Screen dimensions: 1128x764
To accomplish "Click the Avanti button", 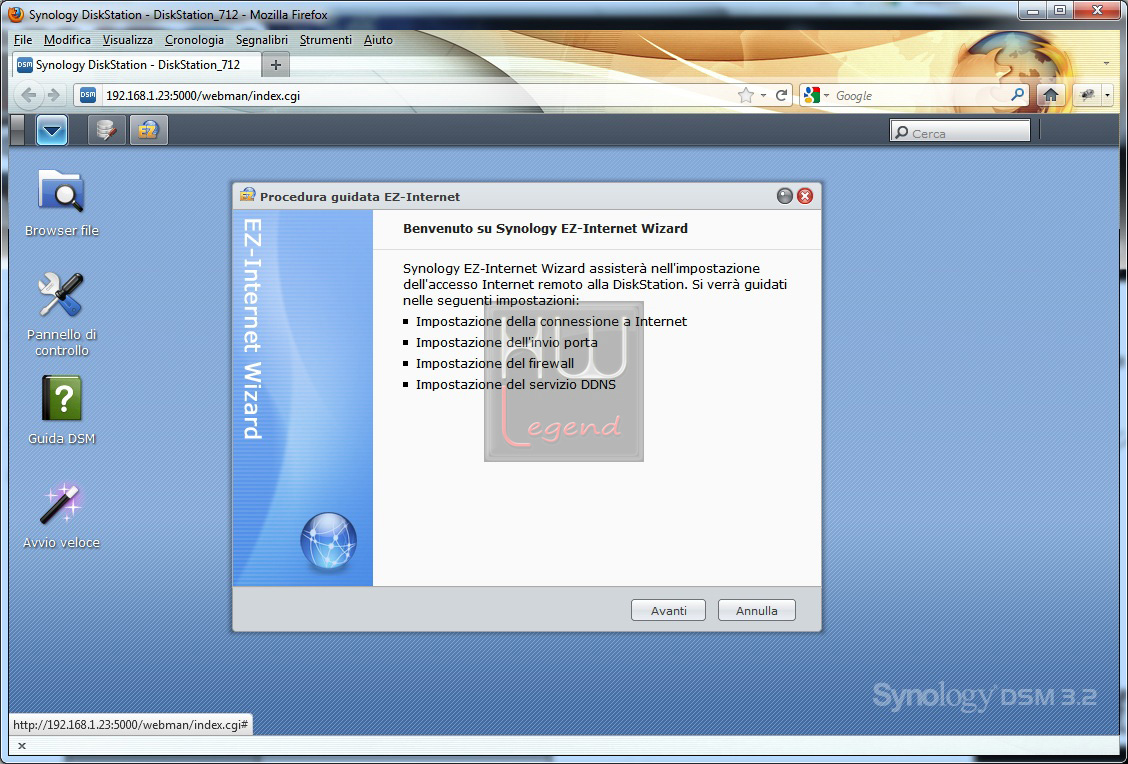I will [x=668, y=610].
